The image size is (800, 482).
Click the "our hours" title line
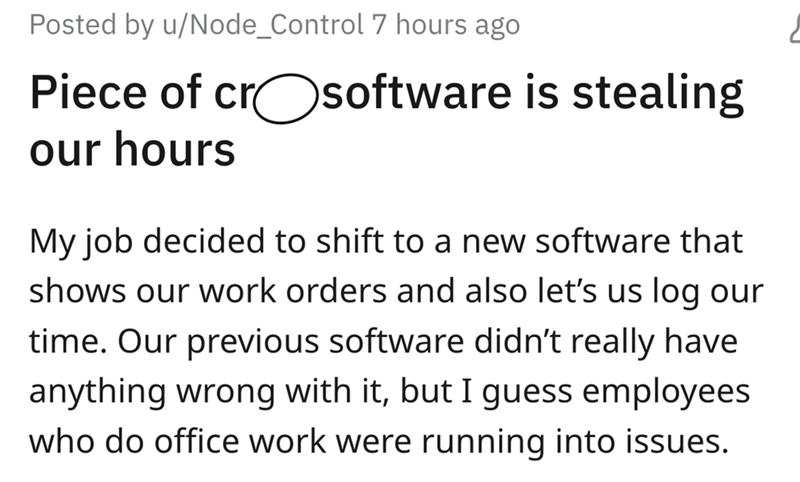(133, 150)
